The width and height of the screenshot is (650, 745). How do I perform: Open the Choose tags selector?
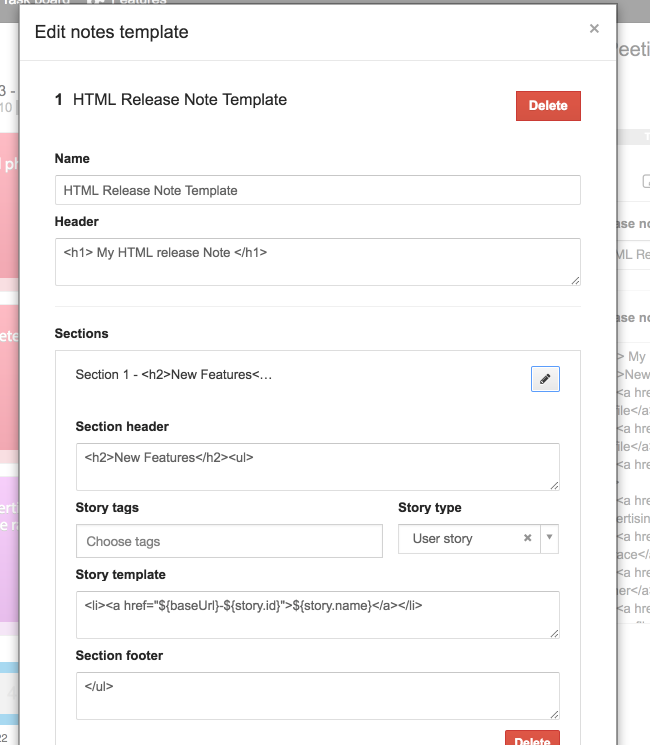229,541
